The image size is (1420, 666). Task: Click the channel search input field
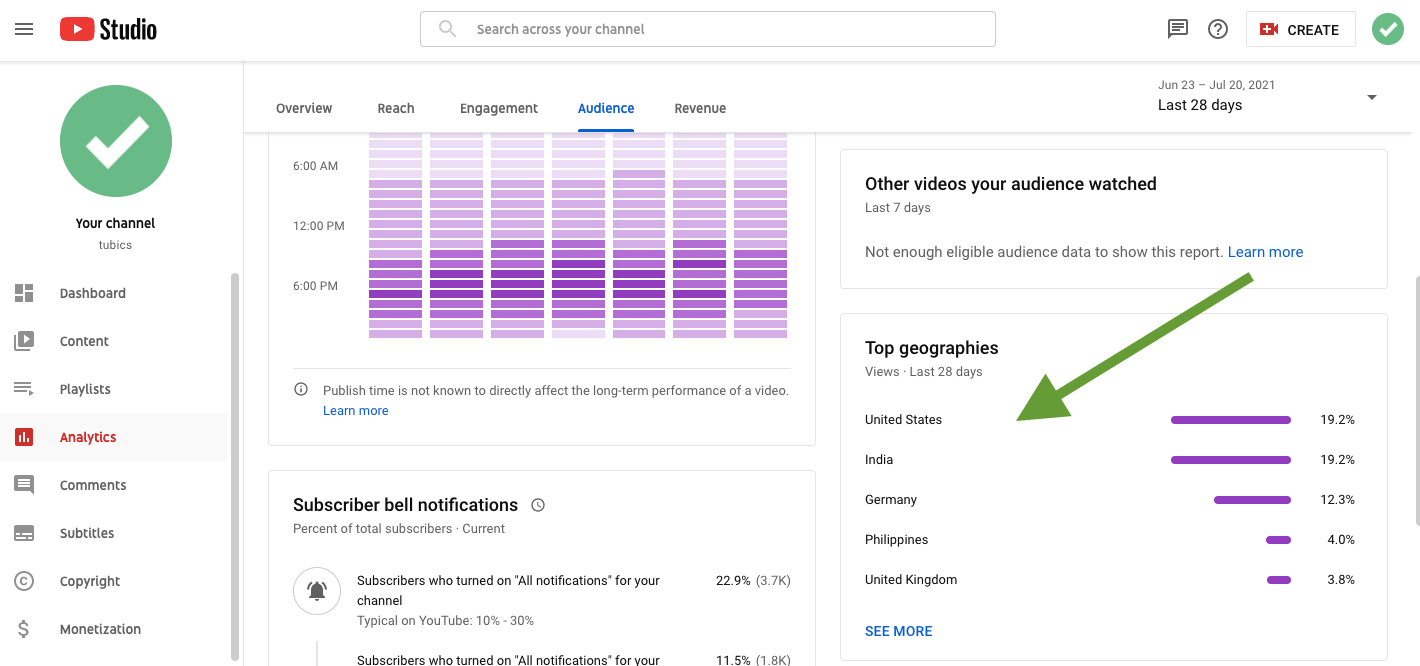click(707, 28)
